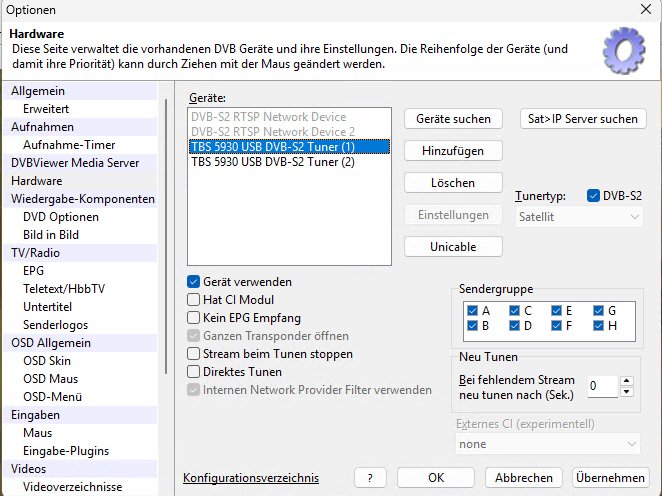
Task: Click the retune seconds input field
Action: click(x=603, y=386)
